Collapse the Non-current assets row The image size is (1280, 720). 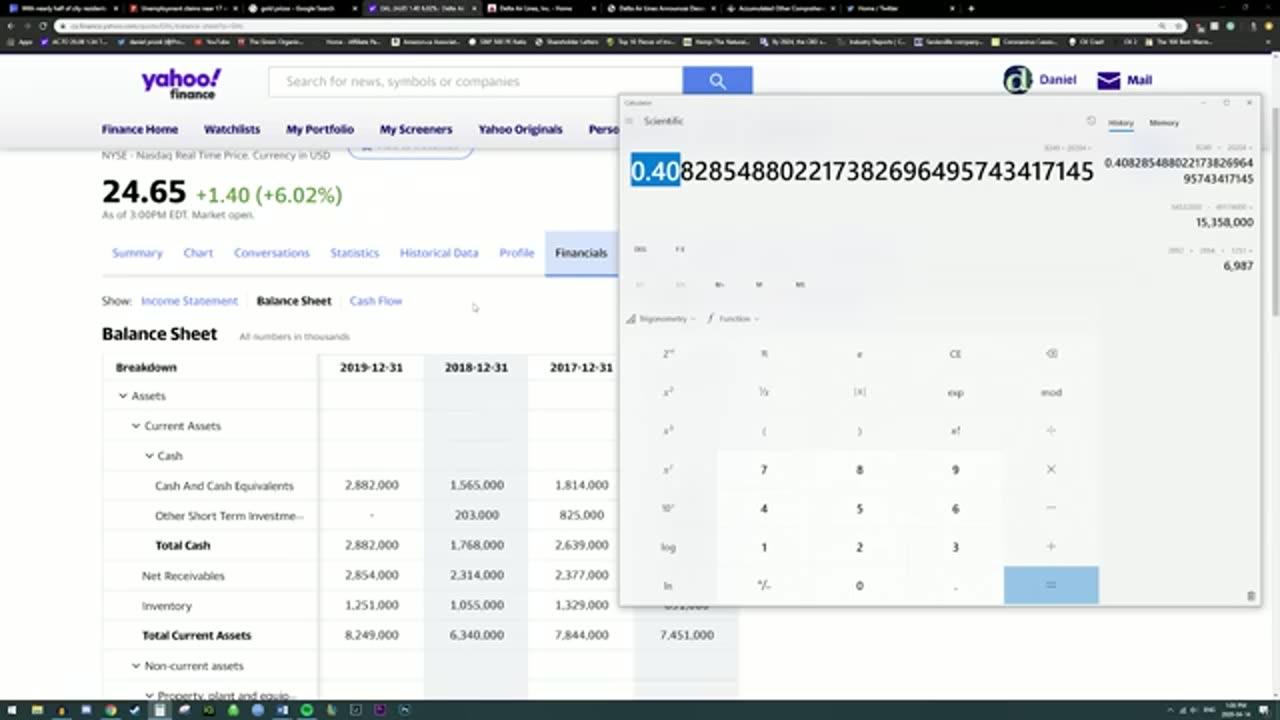click(x=136, y=666)
